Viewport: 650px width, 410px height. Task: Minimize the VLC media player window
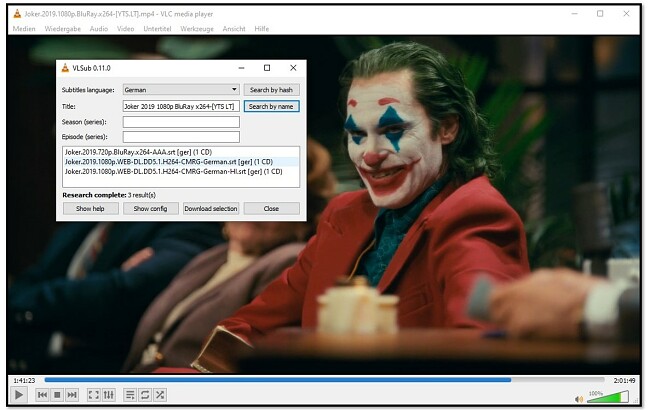click(x=575, y=14)
